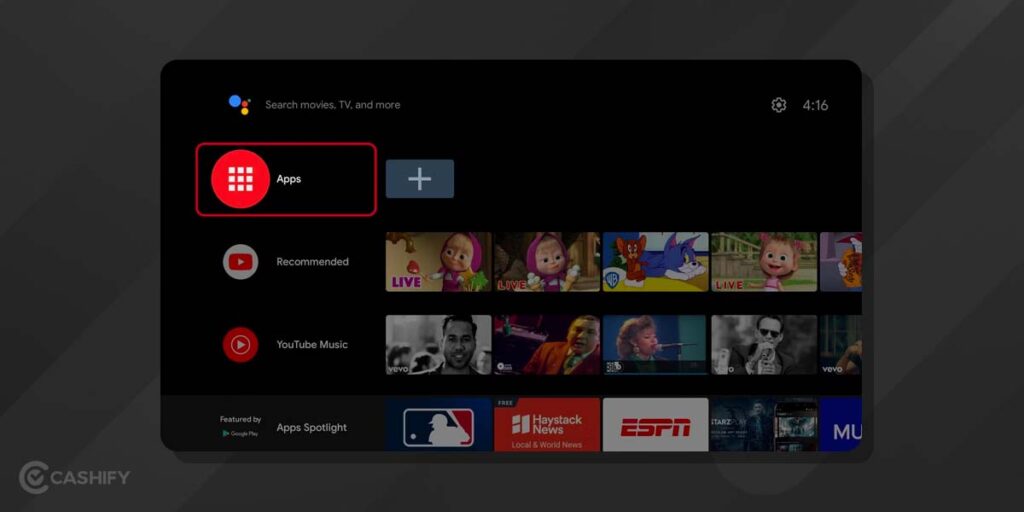
Task: Open the YouTube Music icon
Action: click(x=240, y=345)
